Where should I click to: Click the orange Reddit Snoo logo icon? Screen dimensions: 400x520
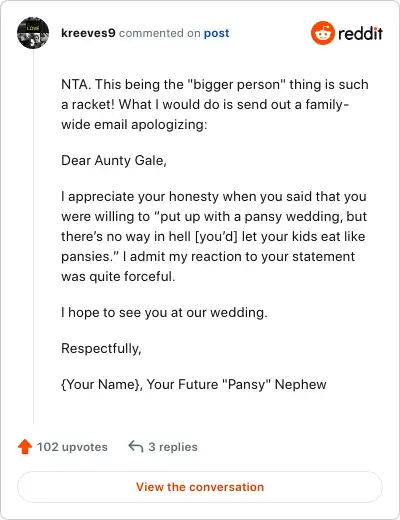pyautogui.click(x=322, y=33)
